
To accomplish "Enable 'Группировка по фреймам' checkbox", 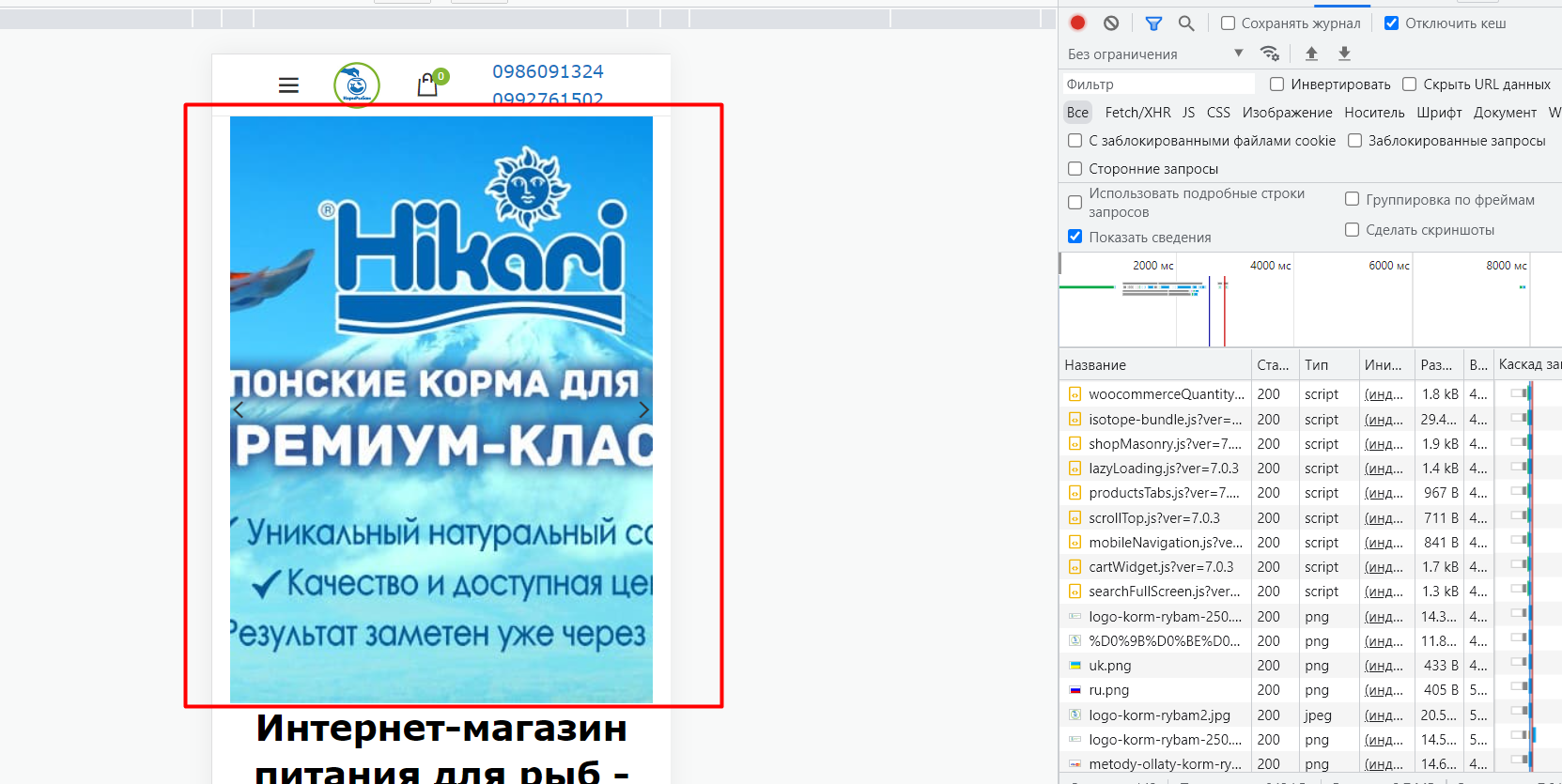I will tap(1352, 199).
